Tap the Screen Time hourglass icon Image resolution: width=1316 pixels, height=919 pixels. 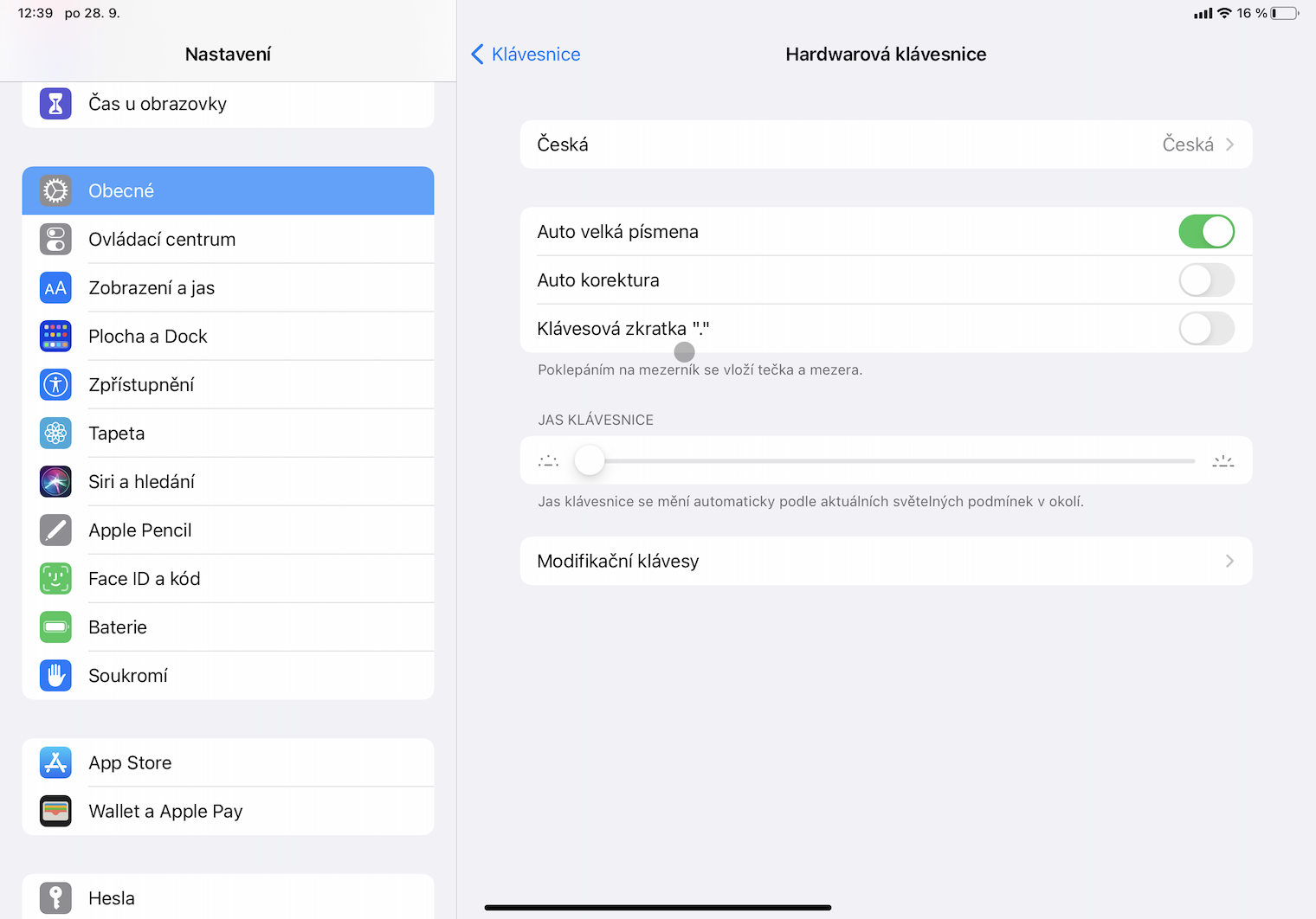[x=55, y=104]
